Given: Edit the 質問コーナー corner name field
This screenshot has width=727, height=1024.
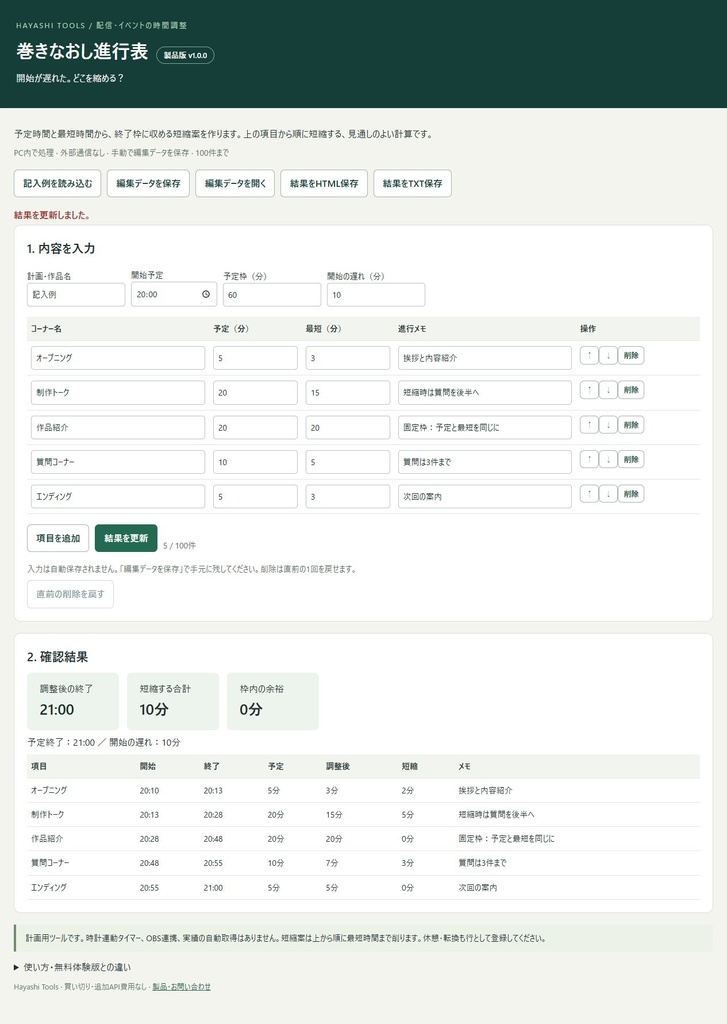Looking at the screenshot, I should point(118,462).
